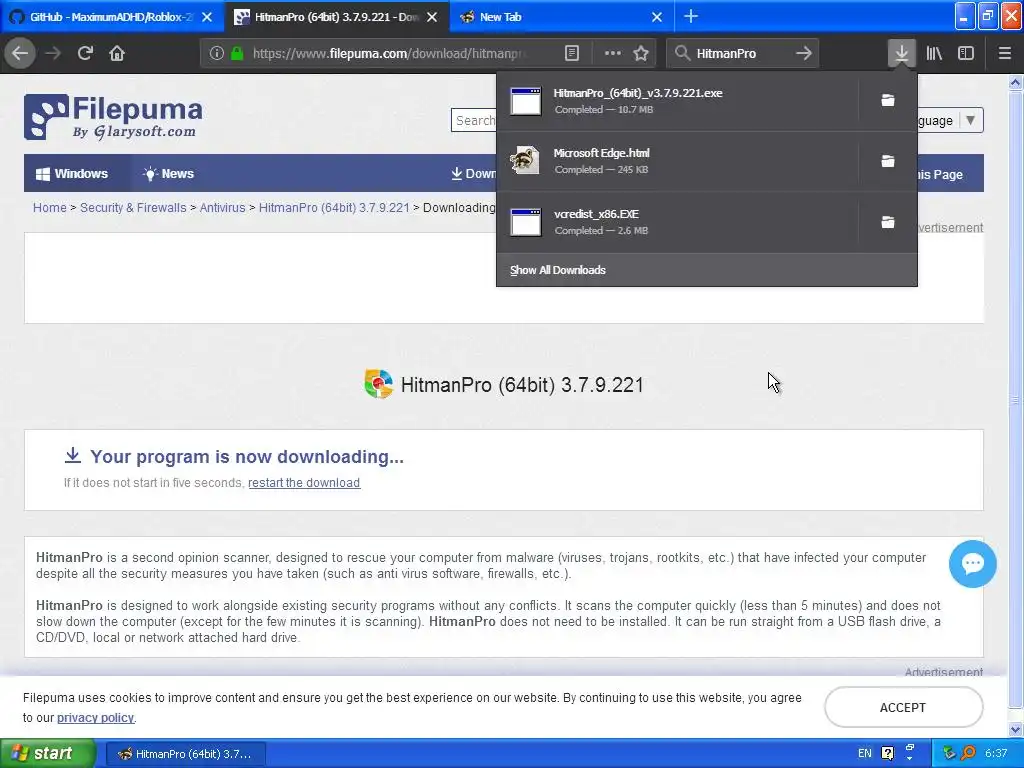Toggle reader view icon
Screen dimensions: 1024x768
click(x=571, y=53)
